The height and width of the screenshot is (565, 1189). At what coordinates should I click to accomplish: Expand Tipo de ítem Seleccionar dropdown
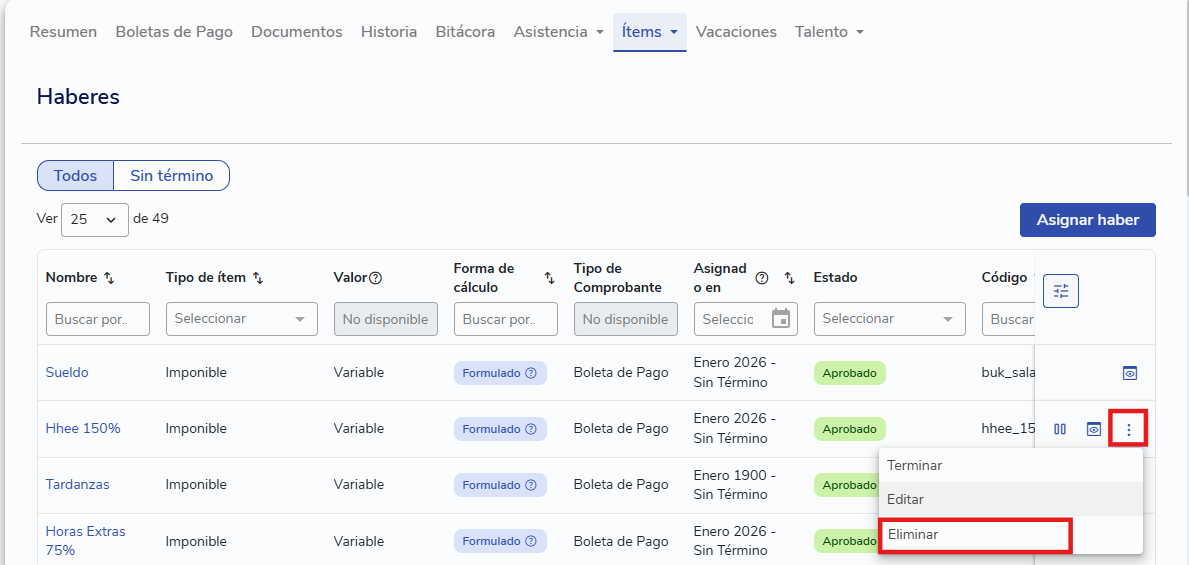(241, 319)
